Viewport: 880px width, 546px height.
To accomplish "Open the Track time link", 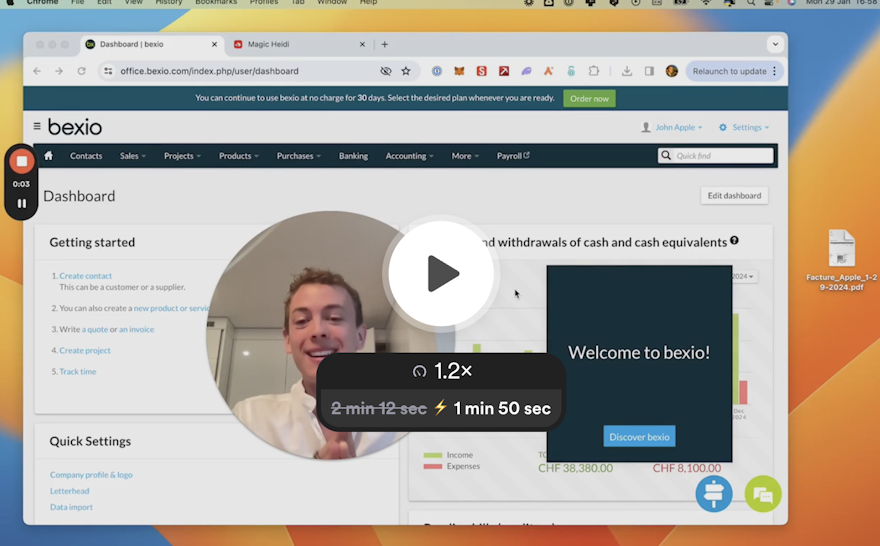I will pyautogui.click(x=77, y=371).
